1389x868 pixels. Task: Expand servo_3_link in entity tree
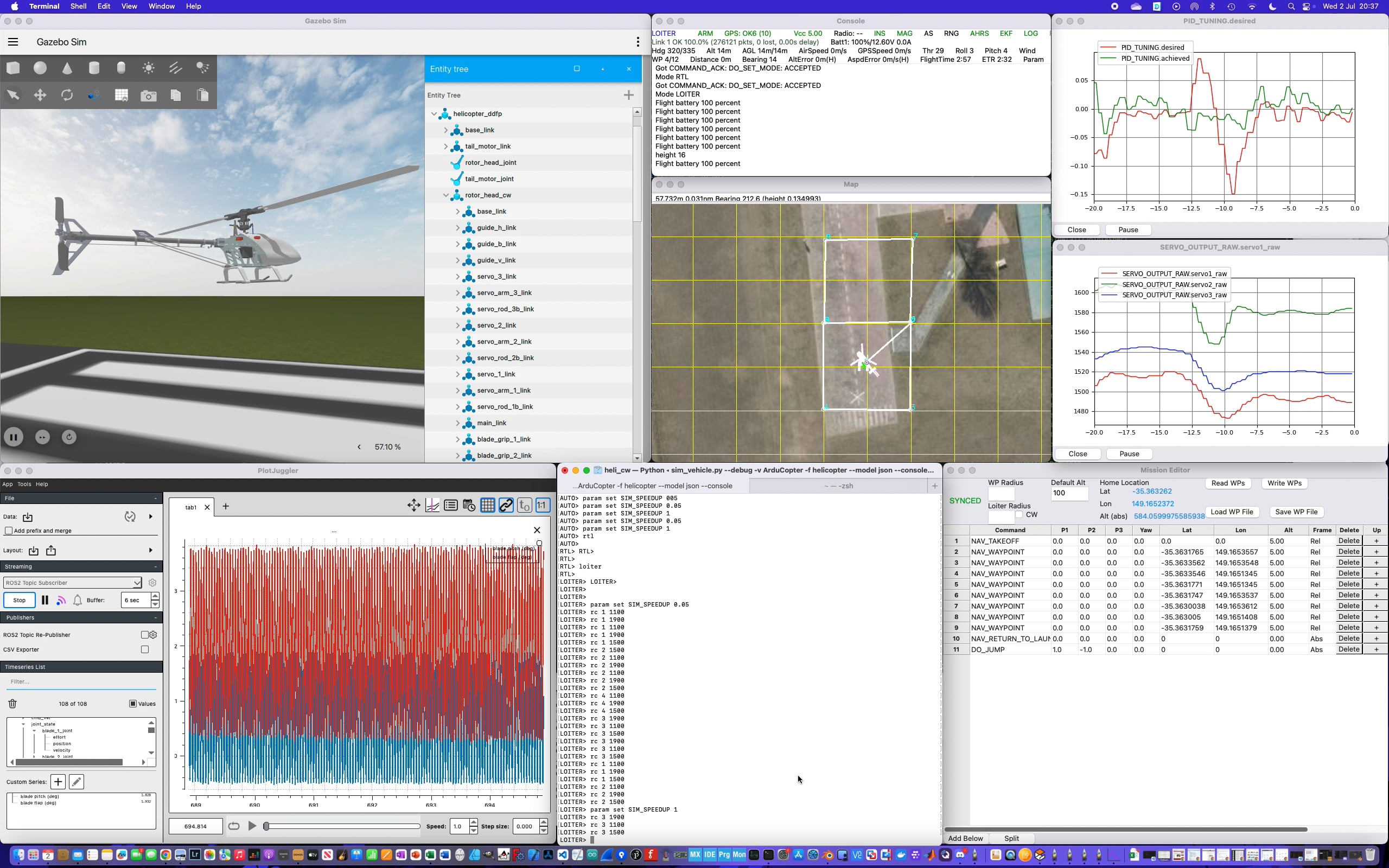click(x=458, y=277)
